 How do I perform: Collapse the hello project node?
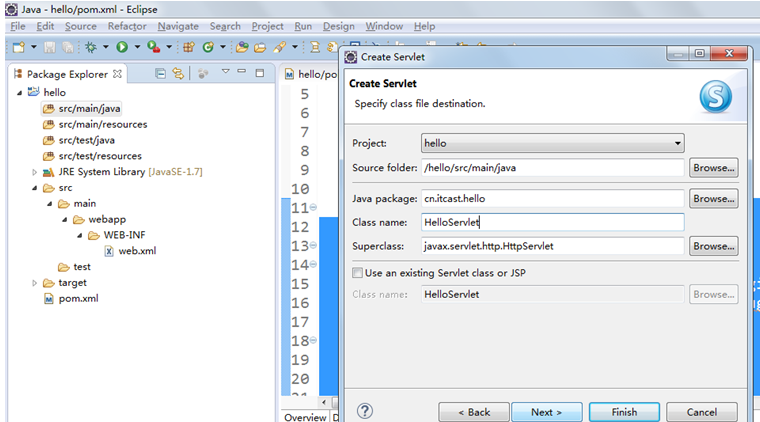pos(19,93)
